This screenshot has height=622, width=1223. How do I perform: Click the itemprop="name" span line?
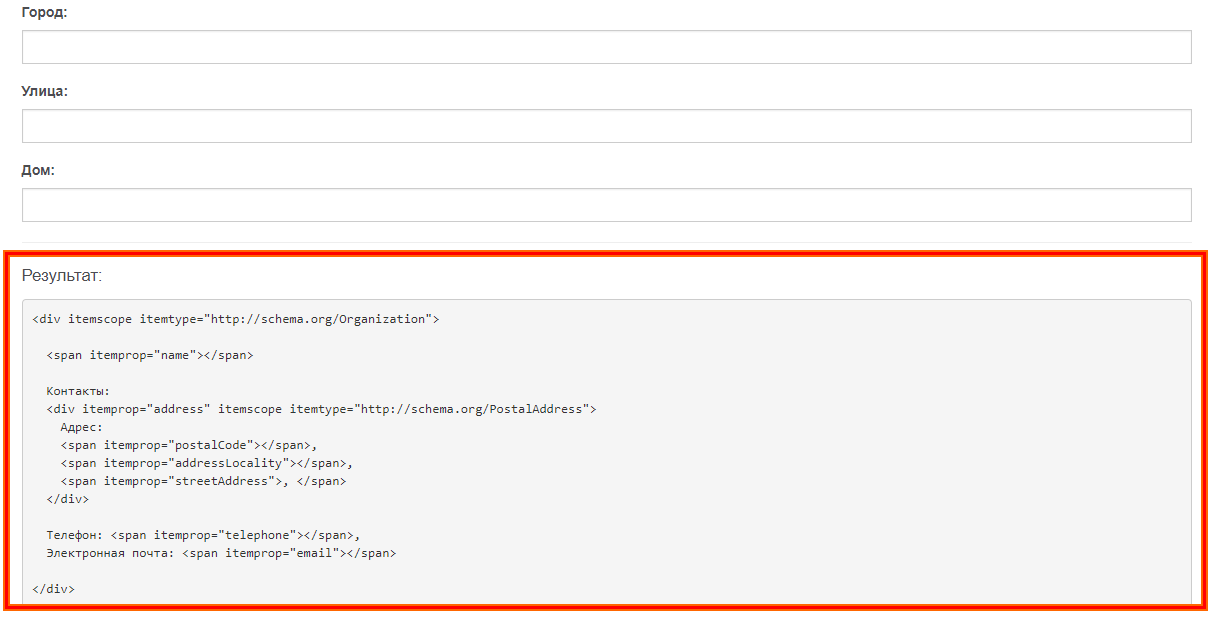150,355
